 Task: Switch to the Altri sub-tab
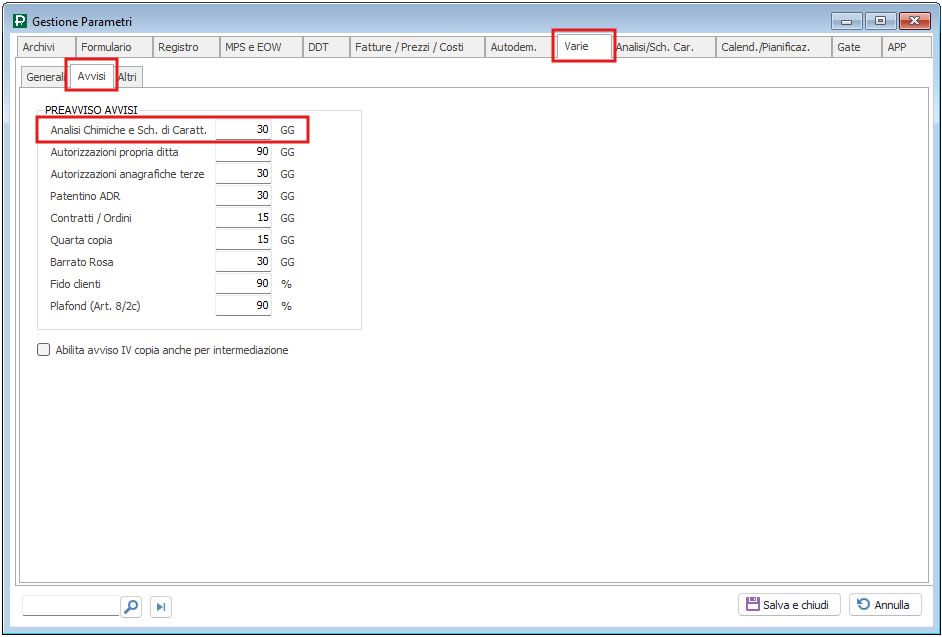(x=128, y=77)
